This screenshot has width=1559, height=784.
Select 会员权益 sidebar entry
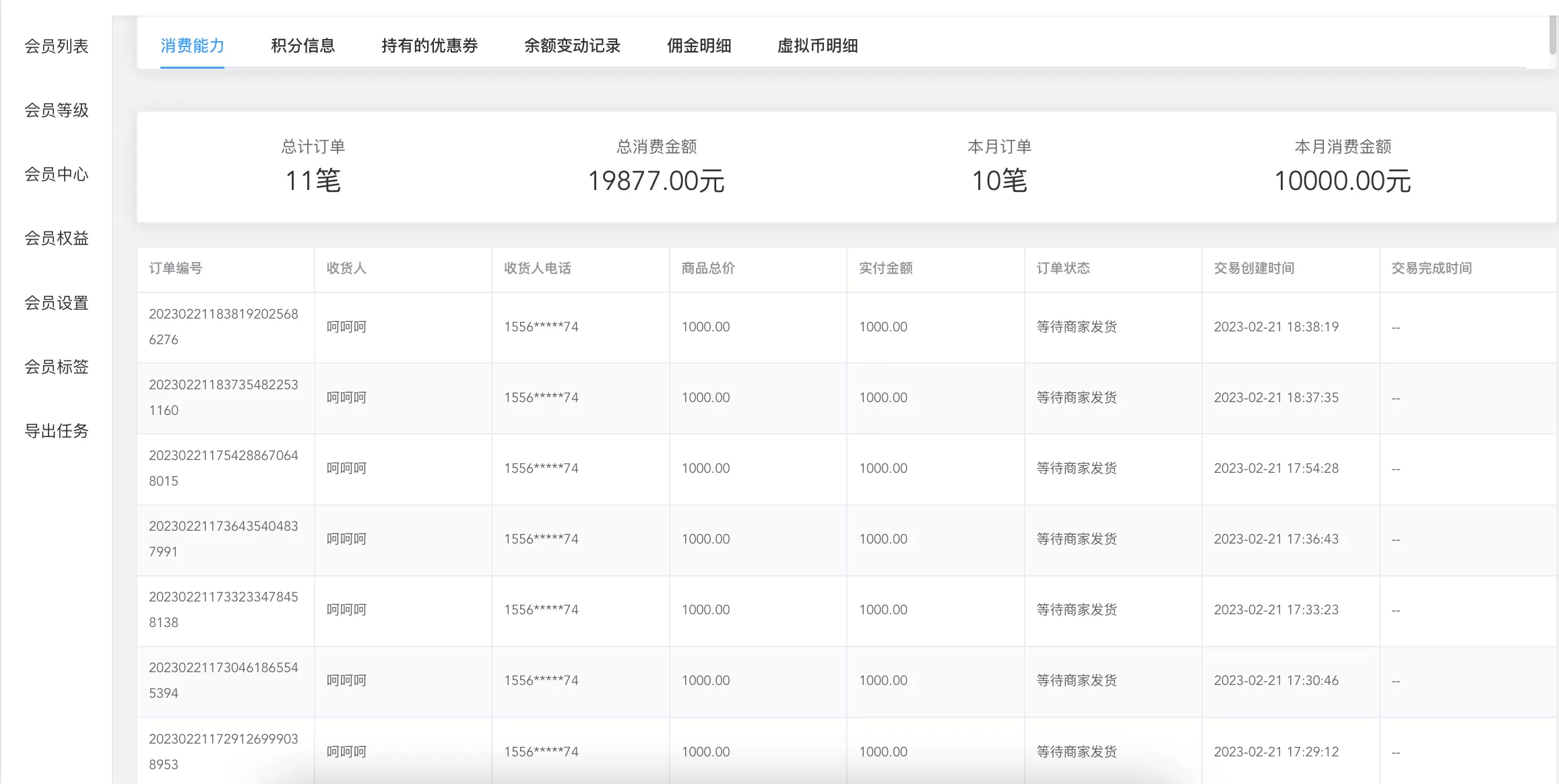point(57,238)
